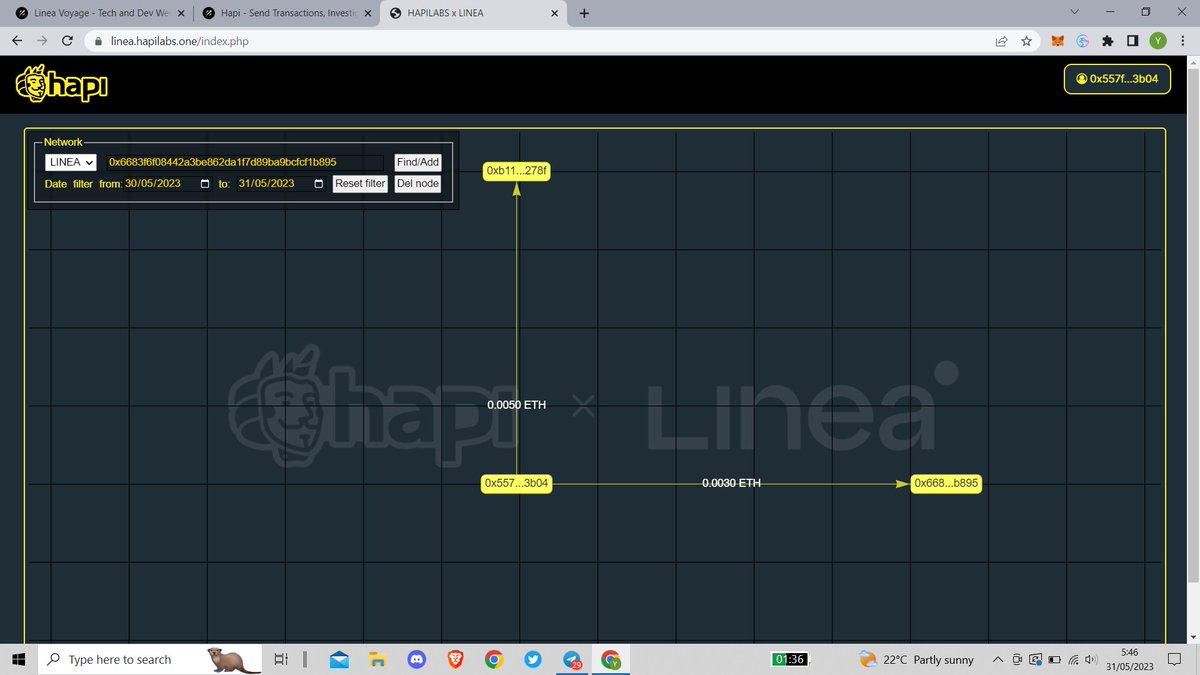Open the Chrome profile Y avatar
The height and width of the screenshot is (675, 1200).
(1158, 41)
